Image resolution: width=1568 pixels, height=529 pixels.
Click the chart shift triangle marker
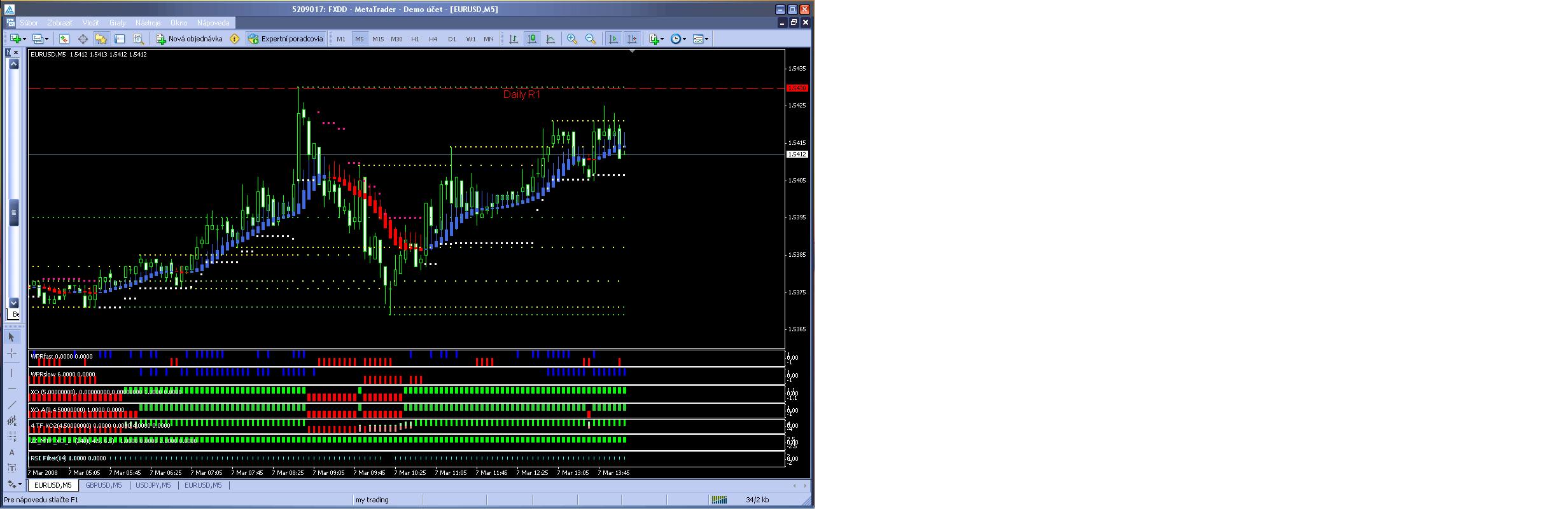point(632,51)
